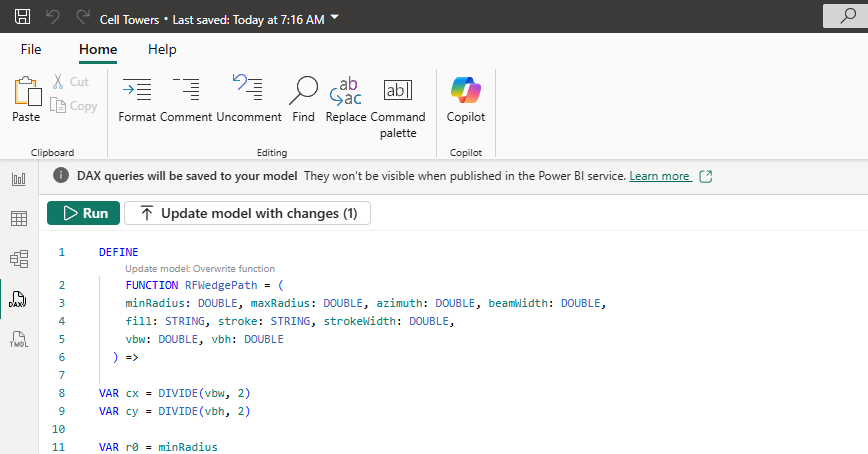This screenshot has width=868, height=454.
Task: Switch to Report view in sidebar
Action: 18,179
